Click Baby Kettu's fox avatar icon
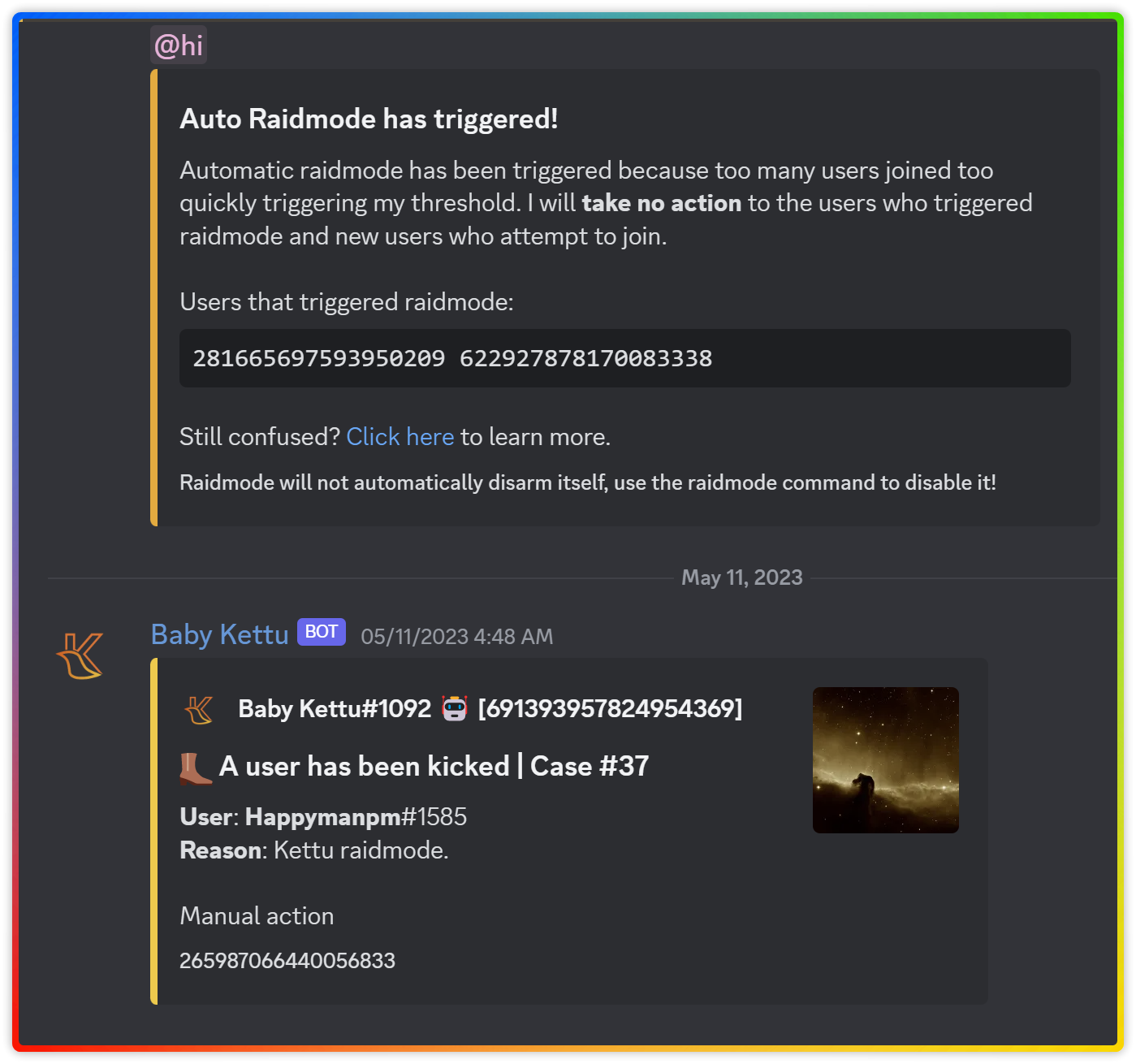1136x1064 pixels. 79,654
